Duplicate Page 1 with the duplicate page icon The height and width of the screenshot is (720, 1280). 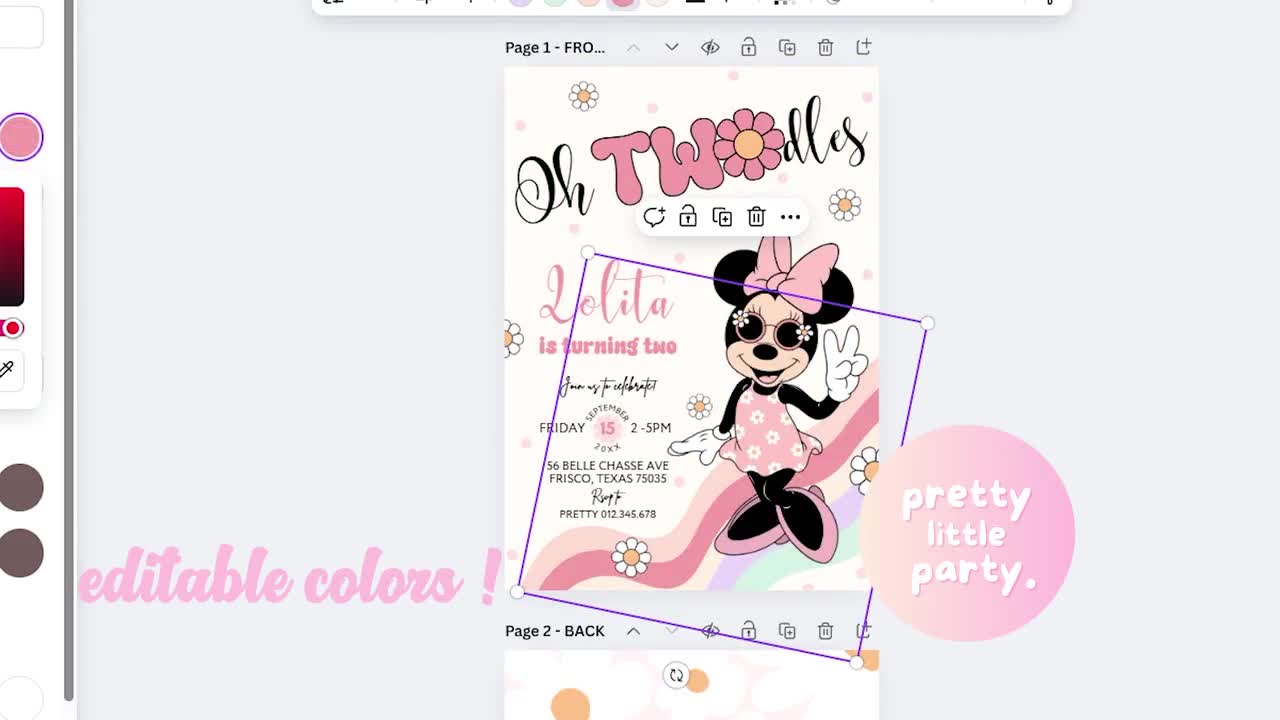787,46
